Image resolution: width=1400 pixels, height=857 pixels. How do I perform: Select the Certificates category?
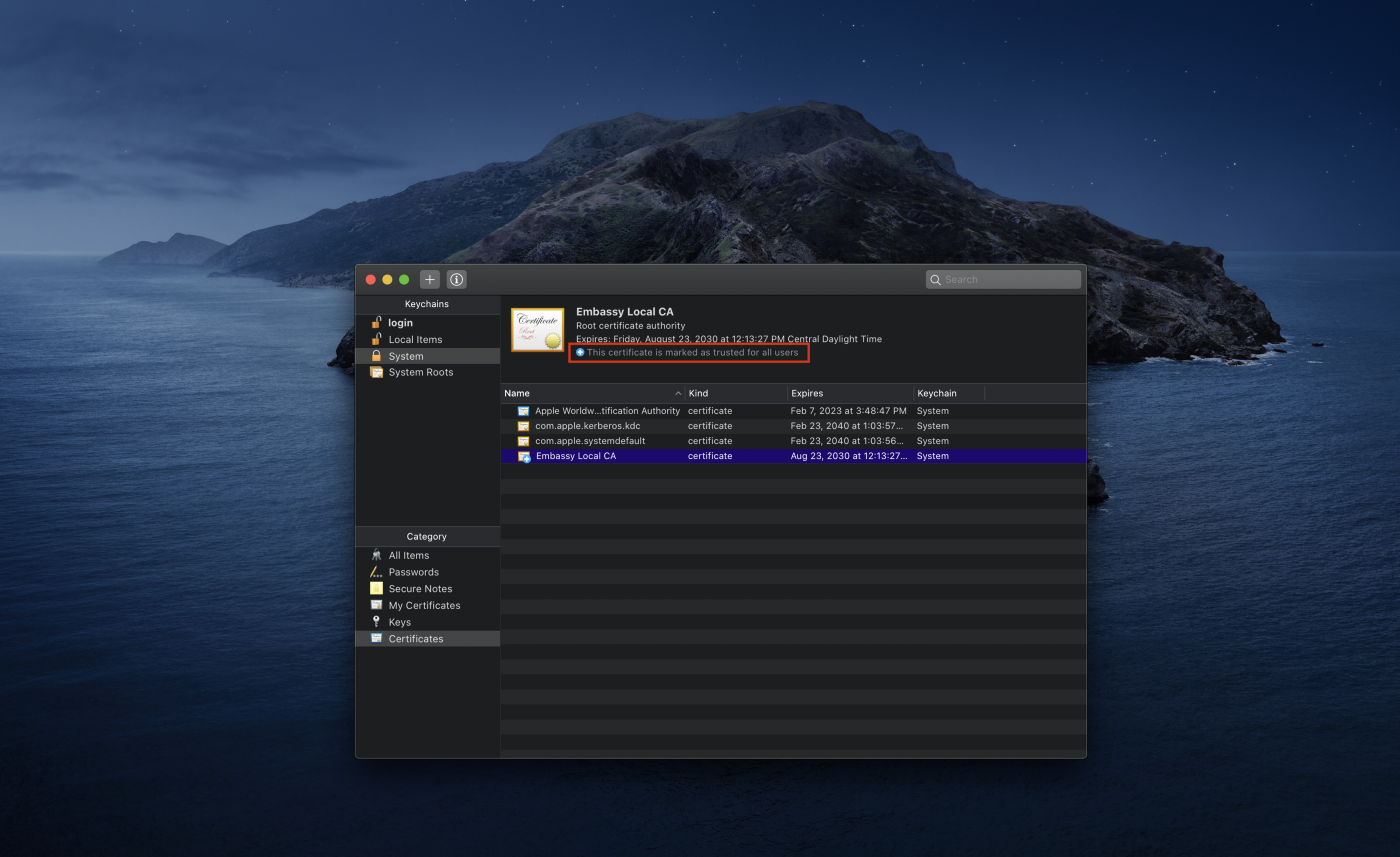click(x=415, y=639)
